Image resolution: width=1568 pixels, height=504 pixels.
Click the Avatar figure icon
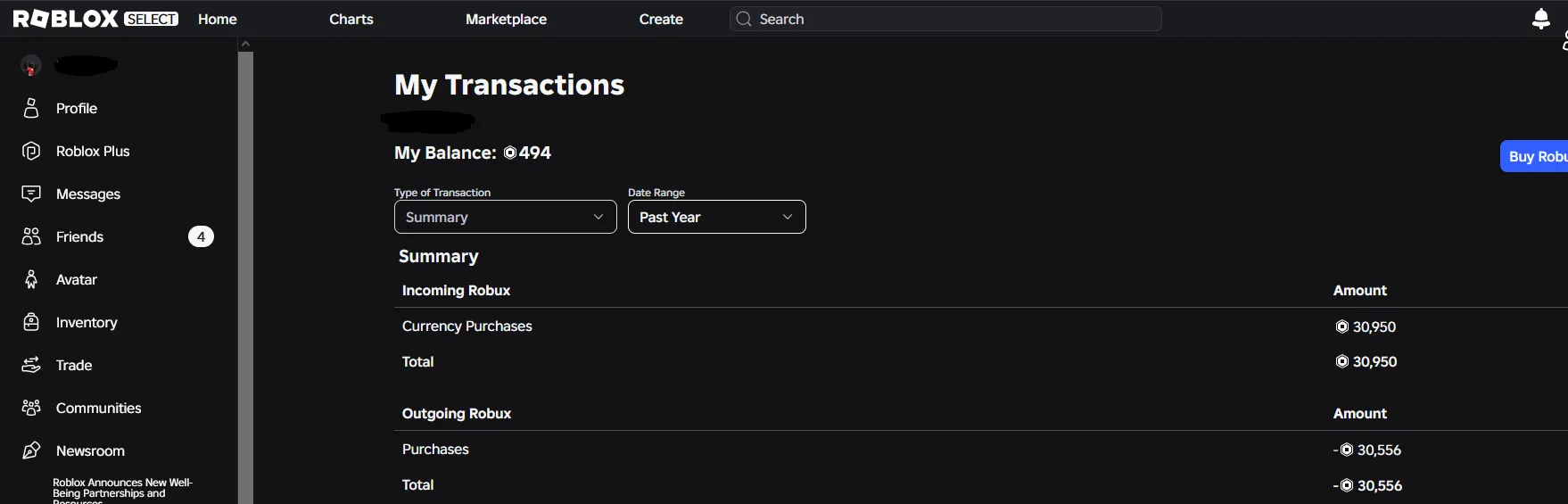pos(31,279)
